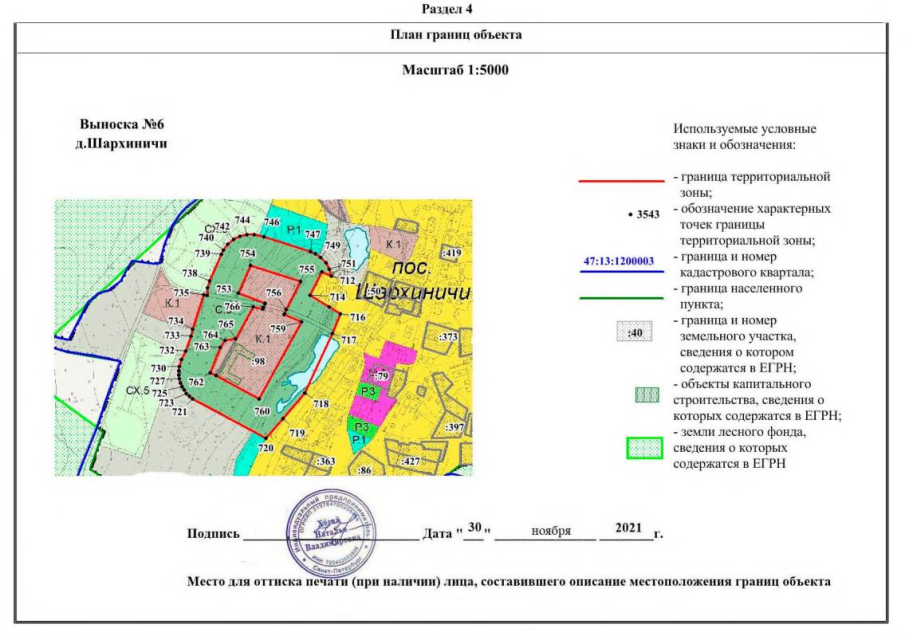Select land parcel :419 on the map
905x640 pixels.
click(451, 253)
